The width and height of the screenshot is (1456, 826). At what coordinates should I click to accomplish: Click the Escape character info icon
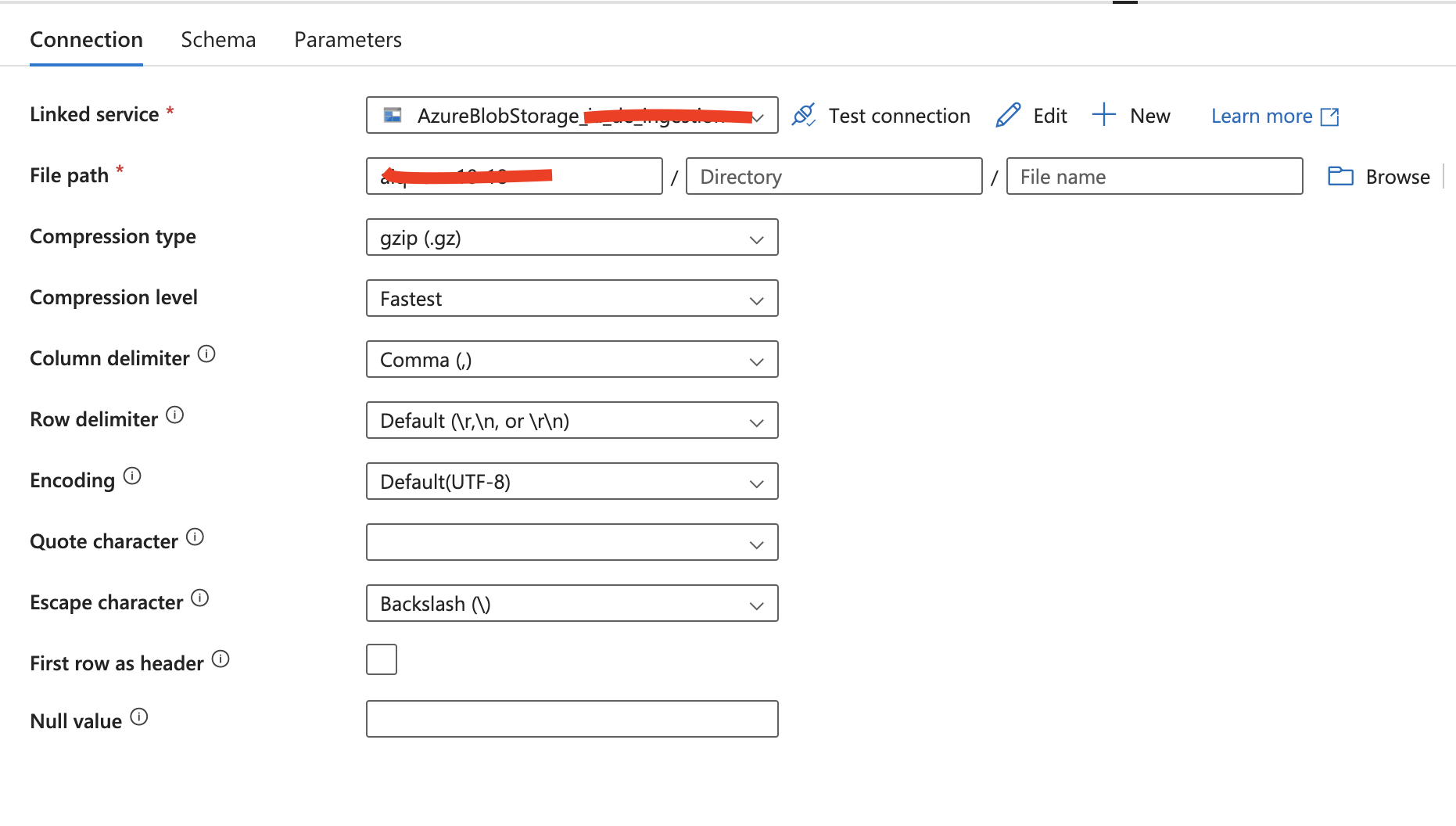click(201, 598)
